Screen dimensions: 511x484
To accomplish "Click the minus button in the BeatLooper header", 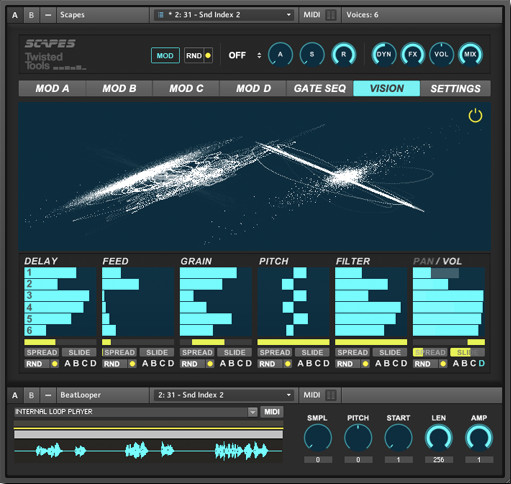I will click(48, 395).
